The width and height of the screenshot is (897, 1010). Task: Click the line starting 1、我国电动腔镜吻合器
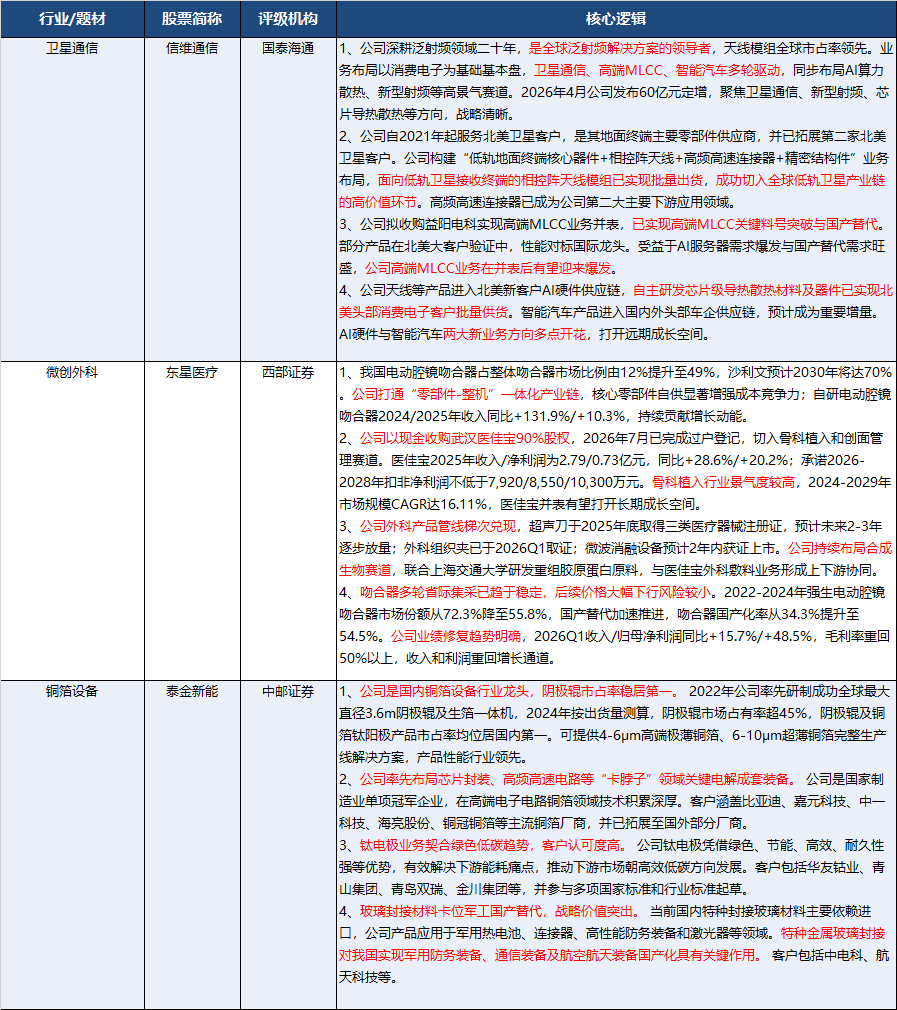tap(616, 372)
